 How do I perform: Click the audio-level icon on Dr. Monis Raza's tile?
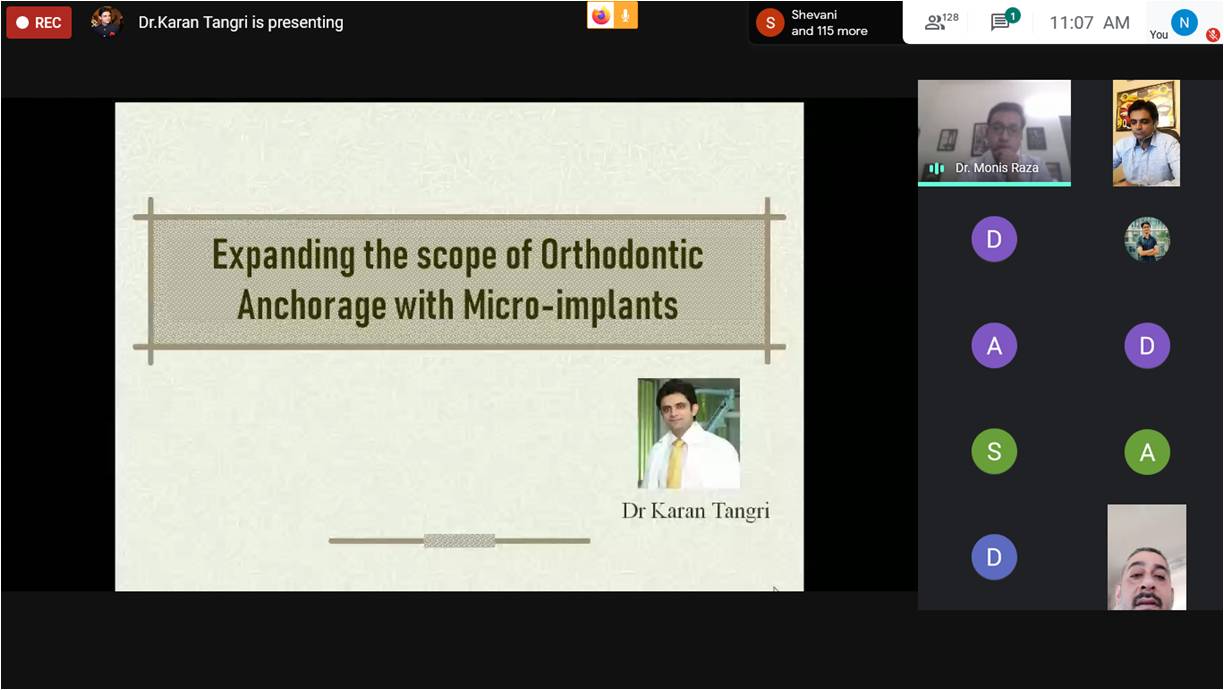click(937, 168)
